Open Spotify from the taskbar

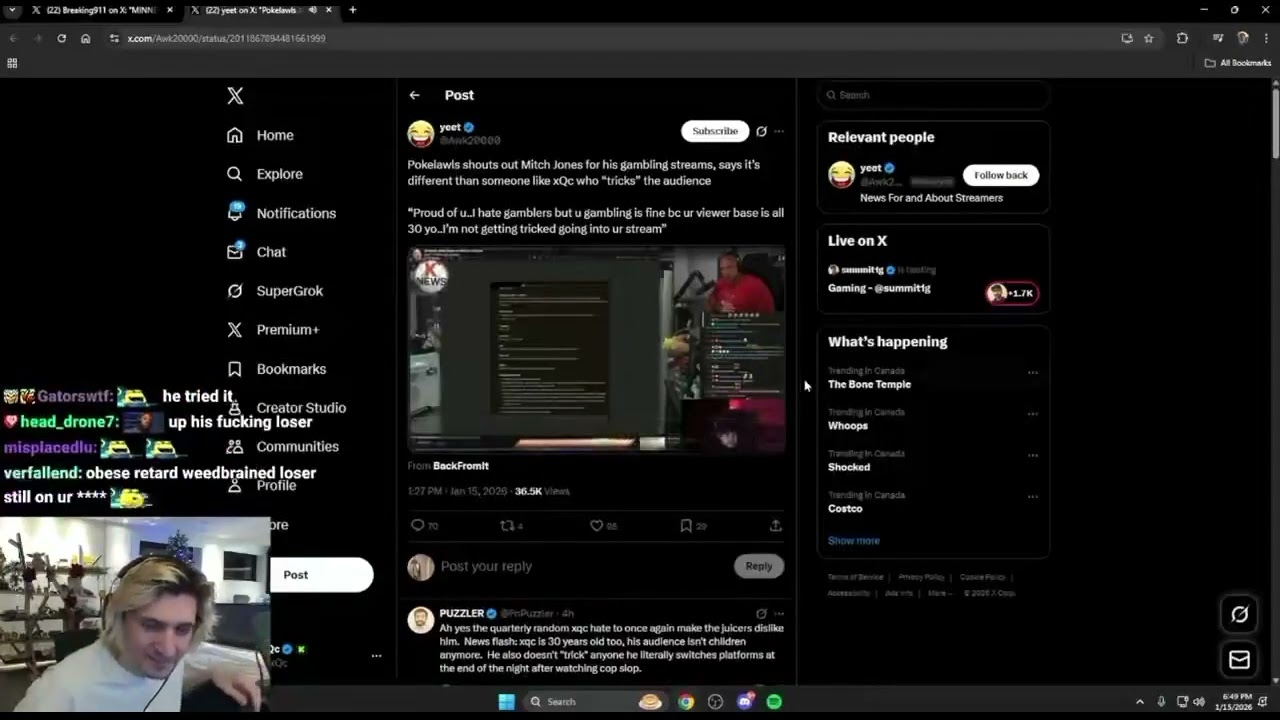pyautogui.click(x=774, y=701)
